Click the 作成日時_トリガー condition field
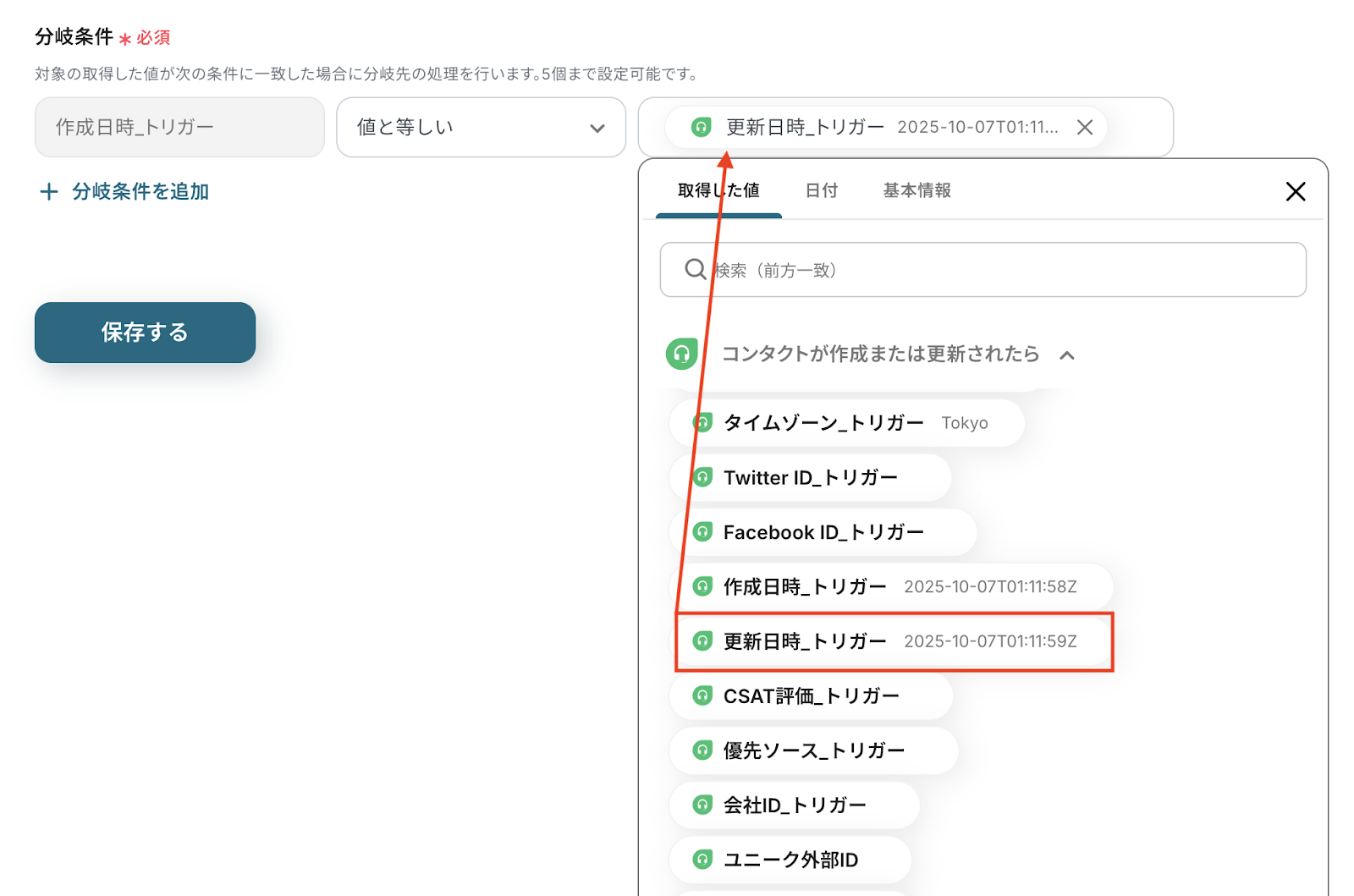The width and height of the screenshot is (1354, 896). coord(179,128)
